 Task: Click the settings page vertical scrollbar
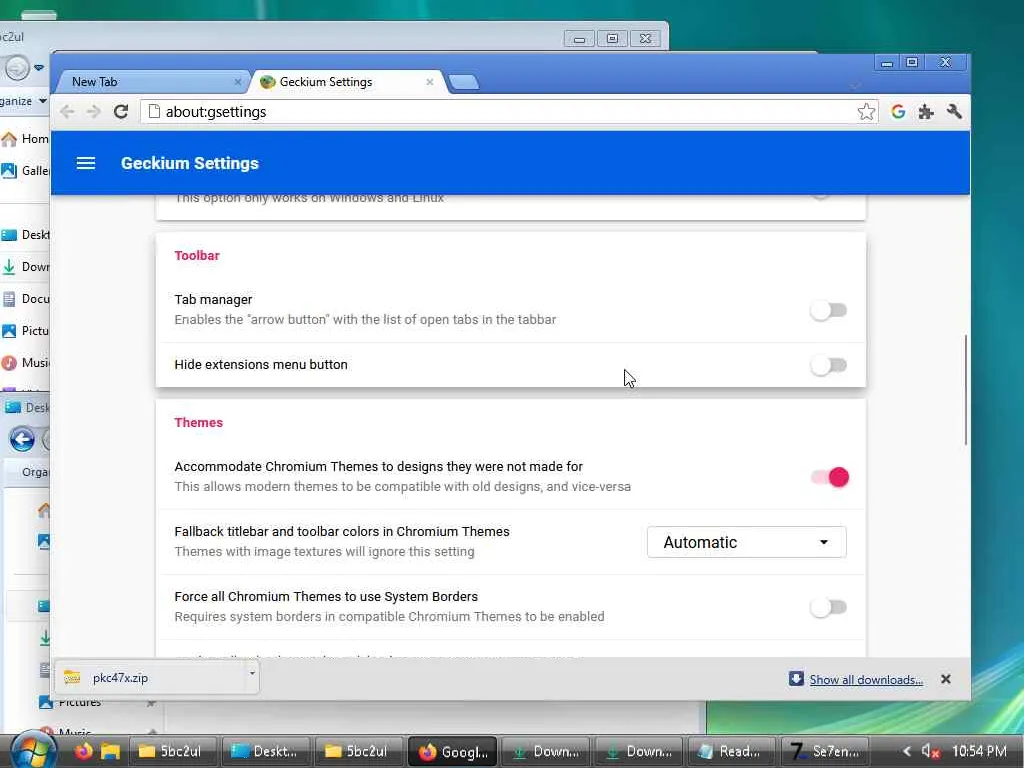coord(965,391)
